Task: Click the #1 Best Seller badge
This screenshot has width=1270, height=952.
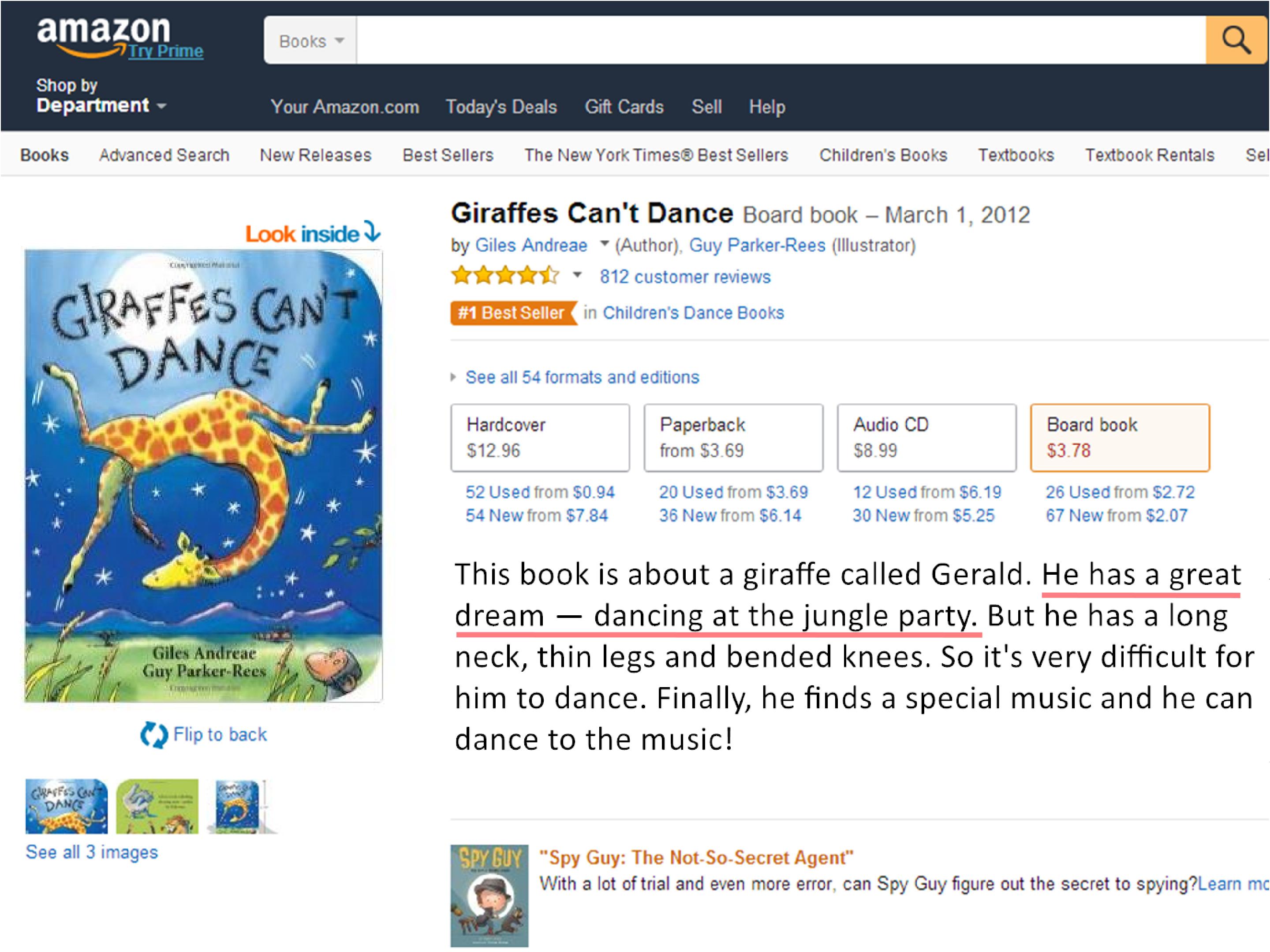Action: (x=512, y=313)
